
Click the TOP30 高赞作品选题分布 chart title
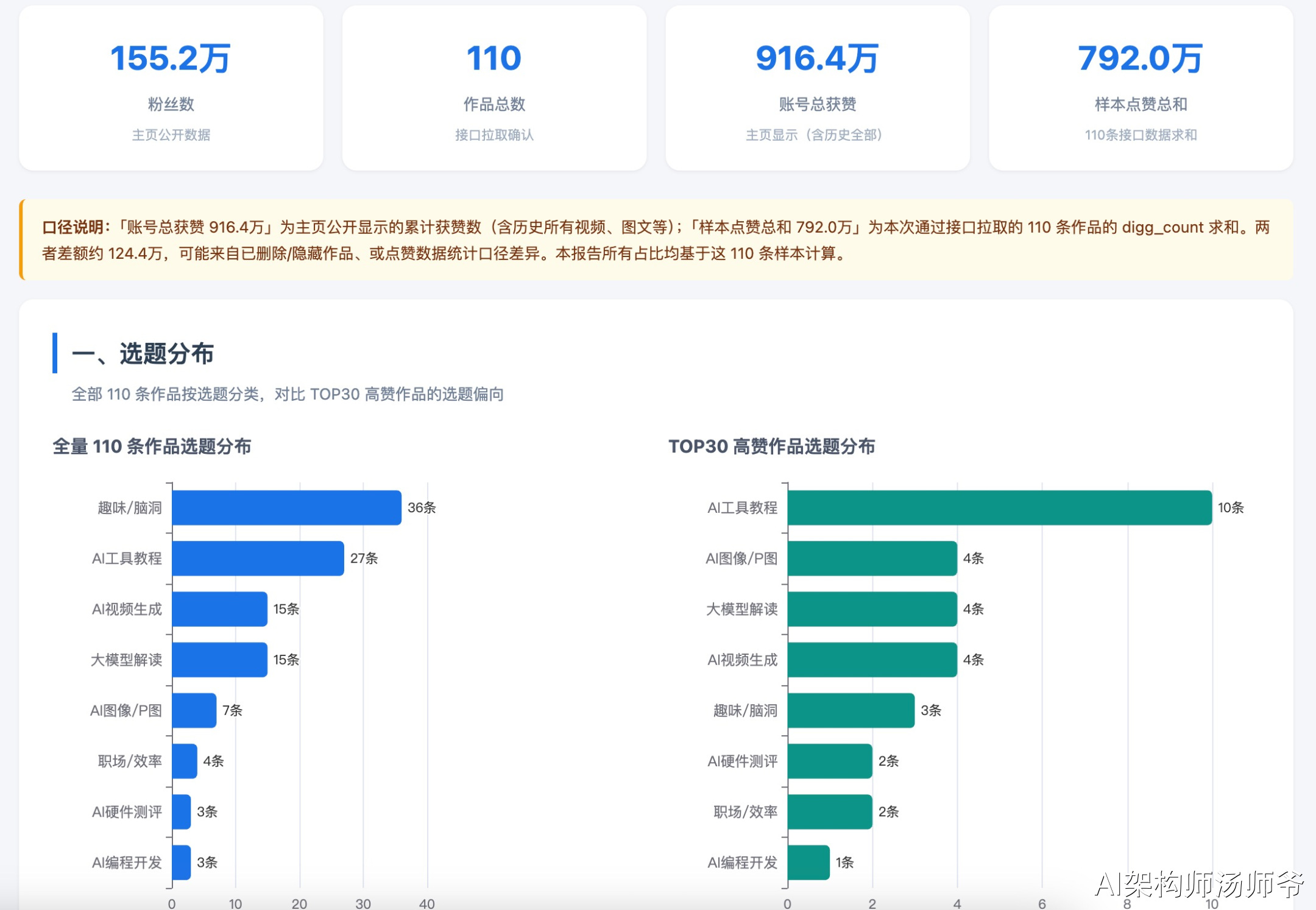click(771, 446)
